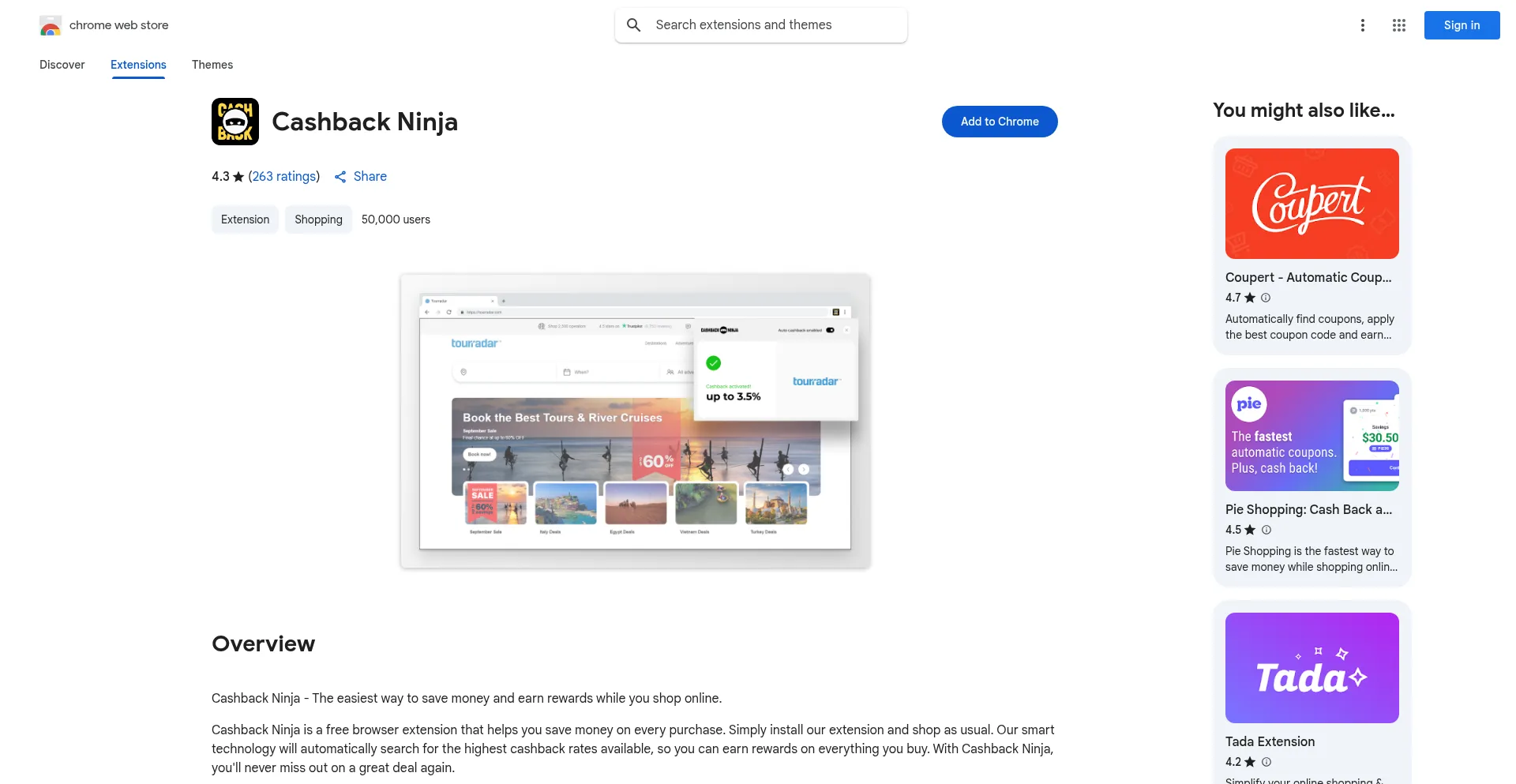Open the three-dot more options menu
1516x784 pixels.
pyautogui.click(x=1362, y=25)
